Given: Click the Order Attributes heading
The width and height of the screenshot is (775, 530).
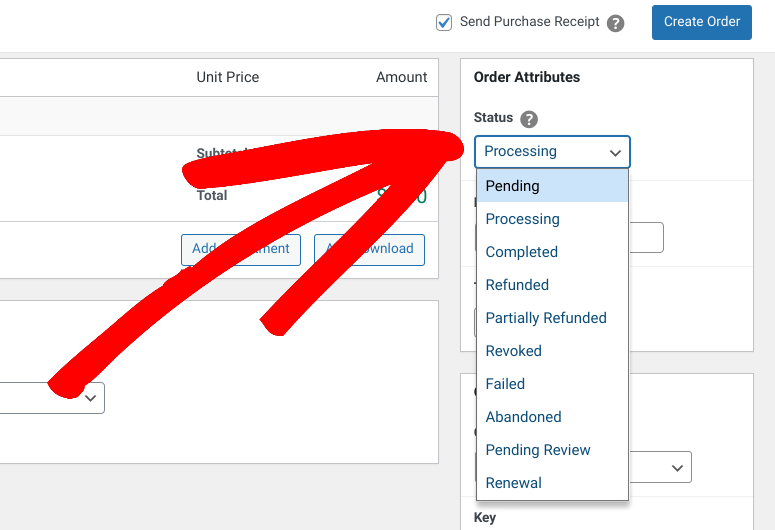Looking at the screenshot, I should 526,77.
